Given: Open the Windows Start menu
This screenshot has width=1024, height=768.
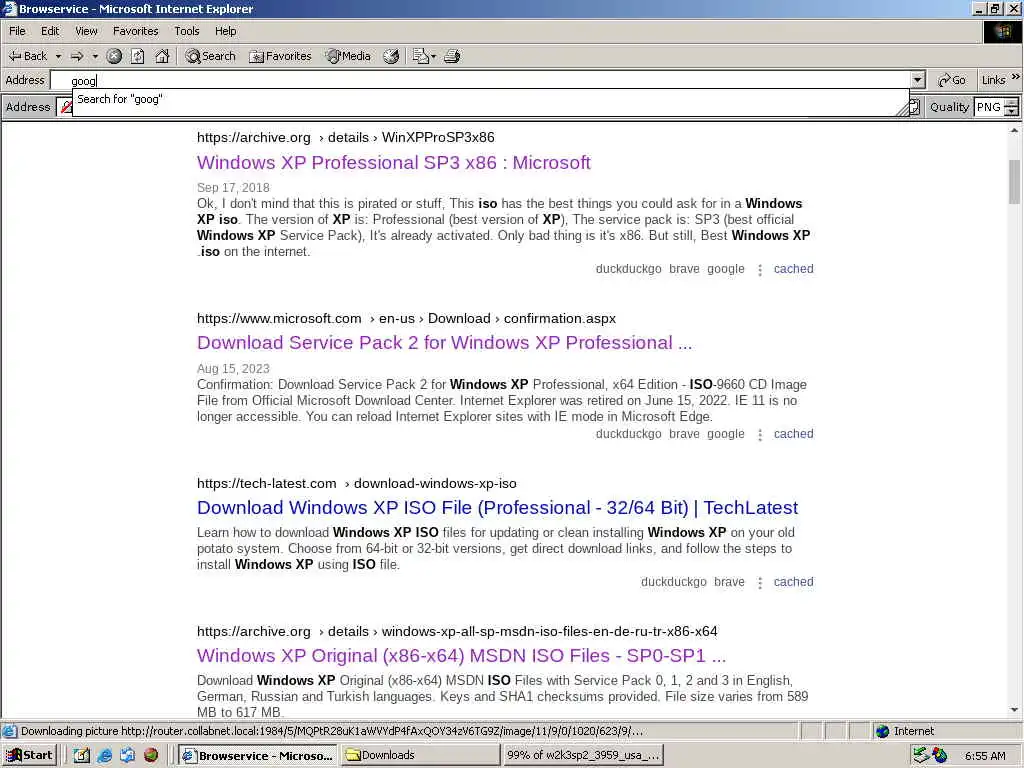Looking at the screenshot, I should (x=29, y=756).
